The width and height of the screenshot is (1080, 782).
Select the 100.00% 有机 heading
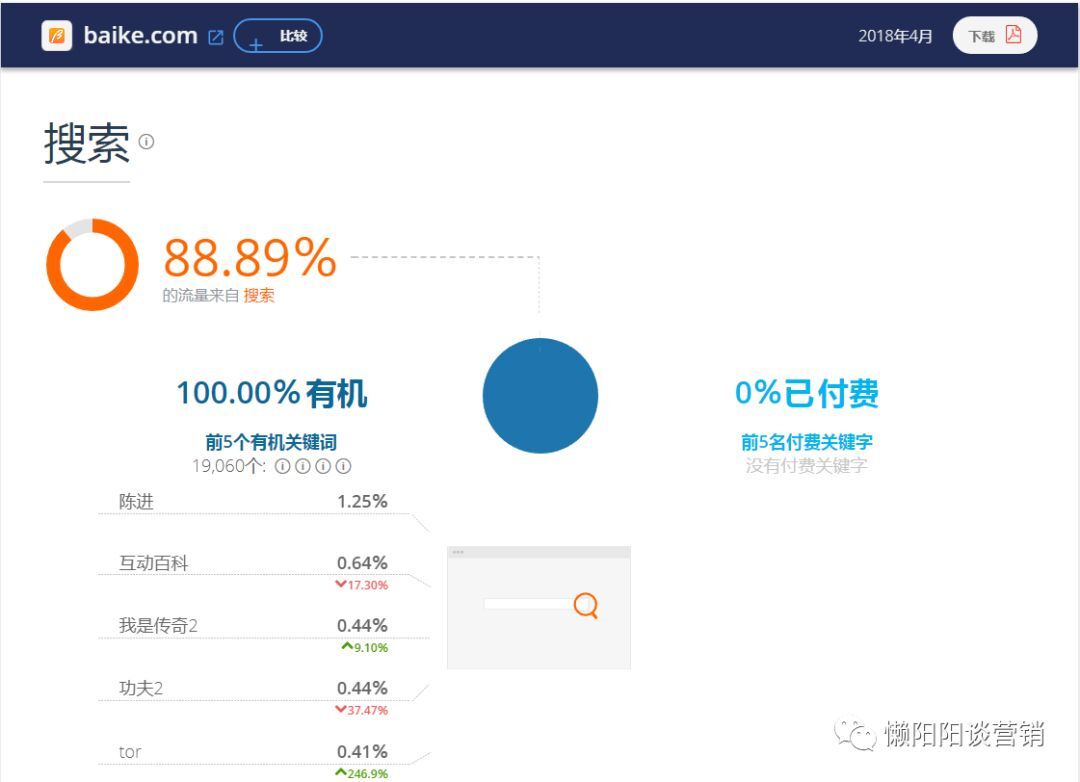(x=272, y=393)
